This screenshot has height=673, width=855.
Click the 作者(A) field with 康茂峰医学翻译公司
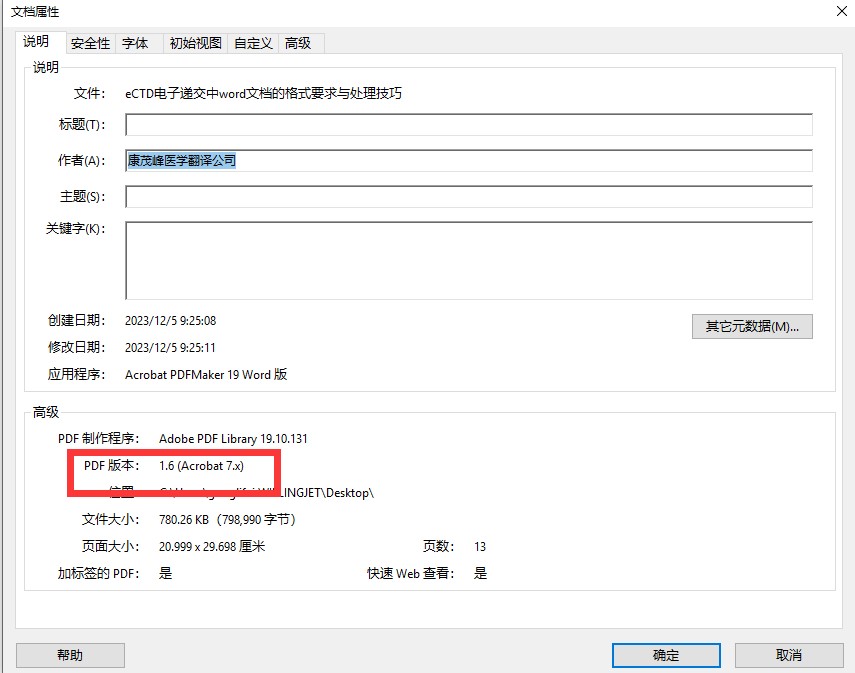click(468, 161)
